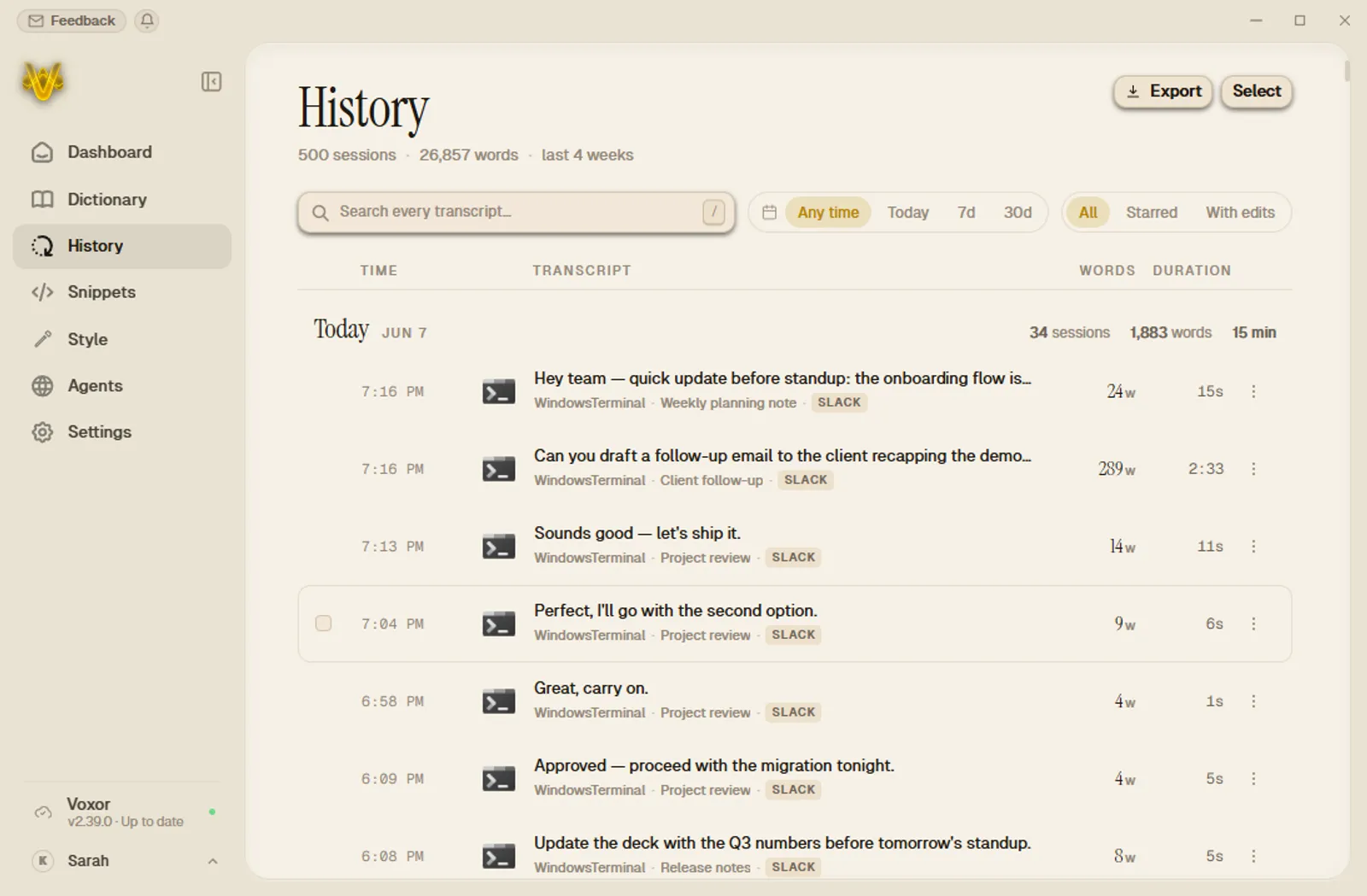1367x896 pixels.
Task: Open more menu for 'Approved' session
Action: (x=1253, y=779)
